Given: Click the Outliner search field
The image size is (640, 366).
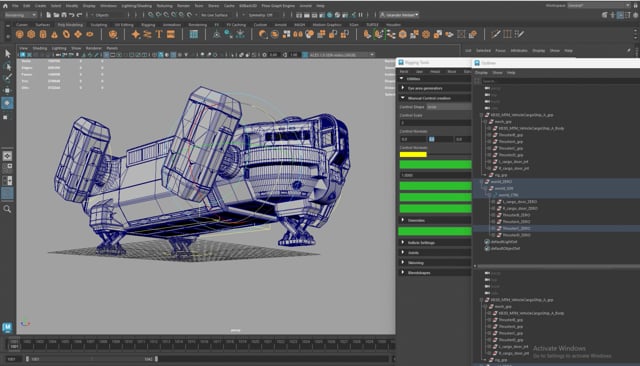Looking at the screenshot, I should (560, 81).
